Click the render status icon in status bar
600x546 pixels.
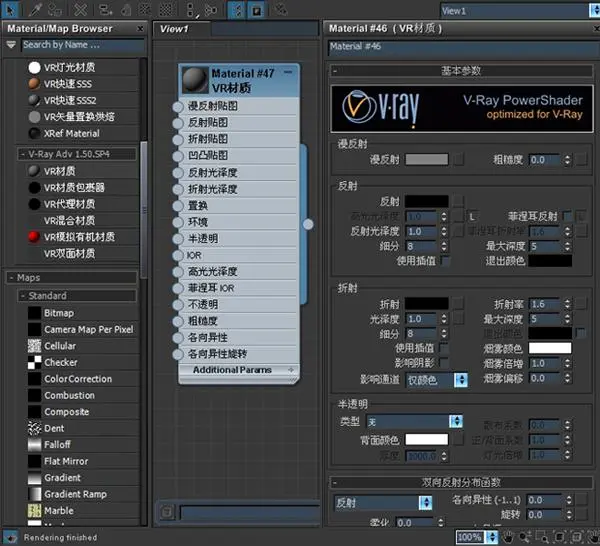[10, 537]
